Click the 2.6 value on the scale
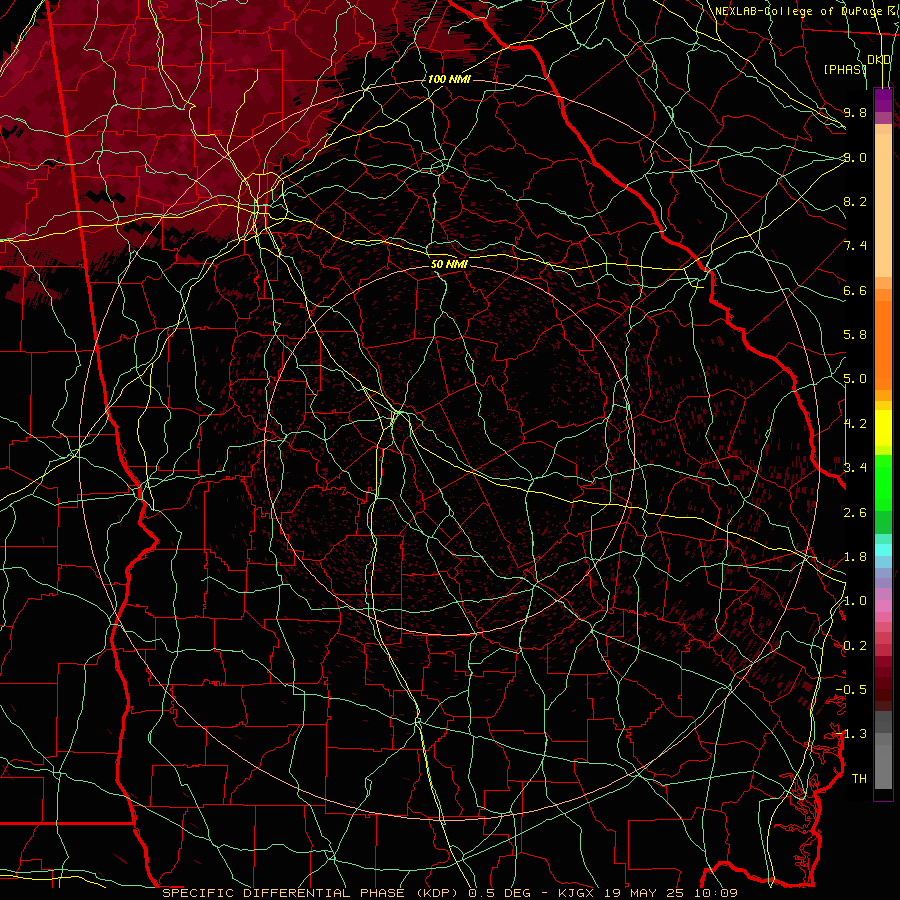Screen dimensions: 900x900 point(855,513)
